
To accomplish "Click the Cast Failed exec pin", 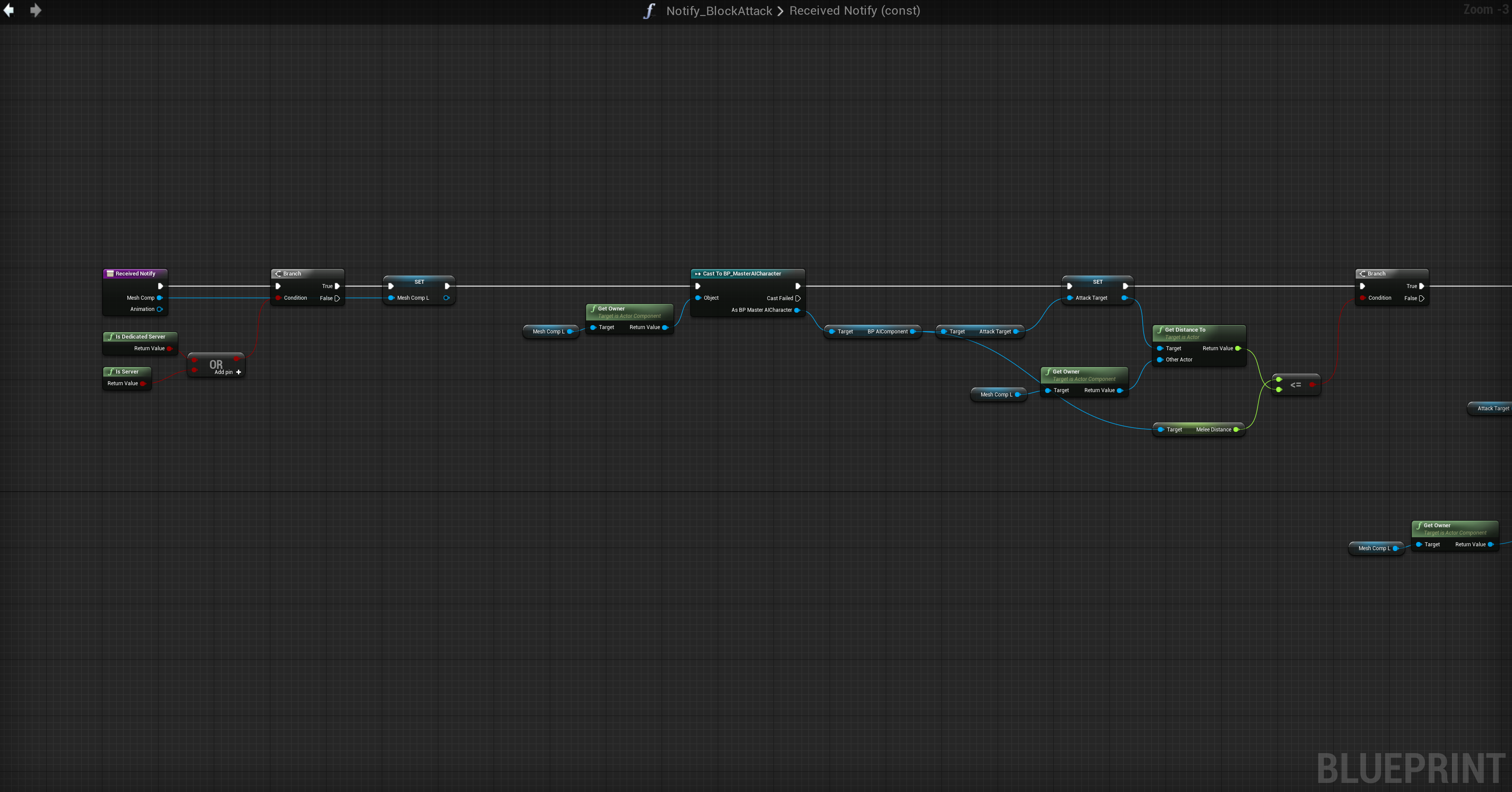I will point(798,298).
